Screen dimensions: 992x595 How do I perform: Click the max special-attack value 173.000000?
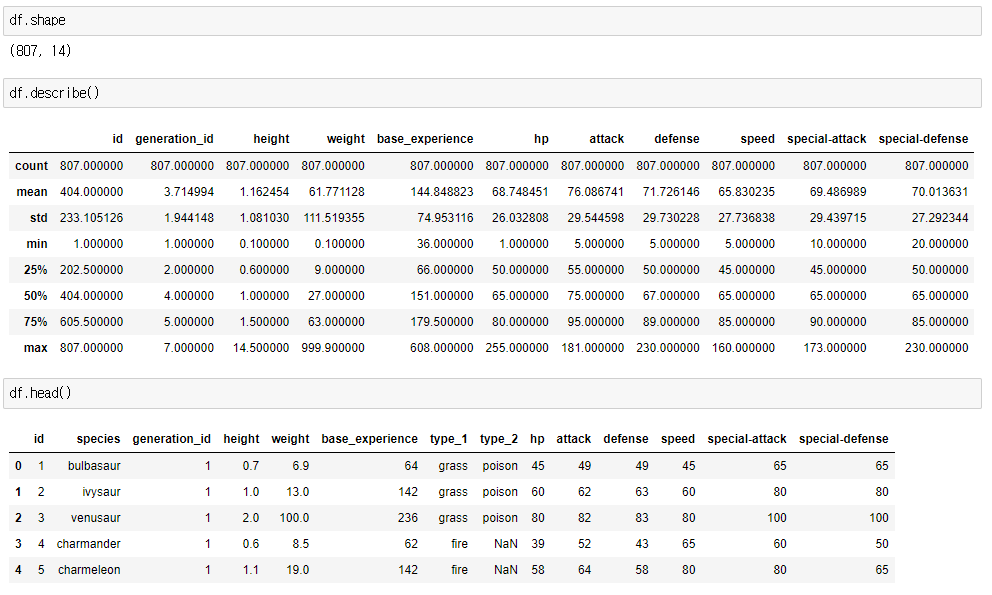point(835,348)
